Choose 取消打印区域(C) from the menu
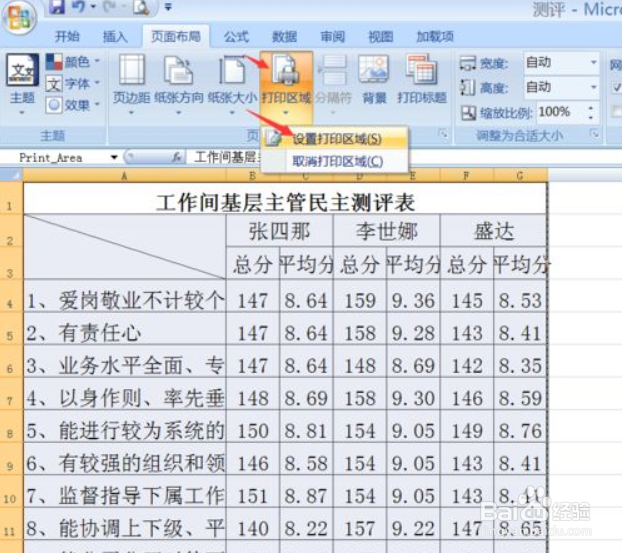This screenshot has width=626, height=553. point(335,161)
